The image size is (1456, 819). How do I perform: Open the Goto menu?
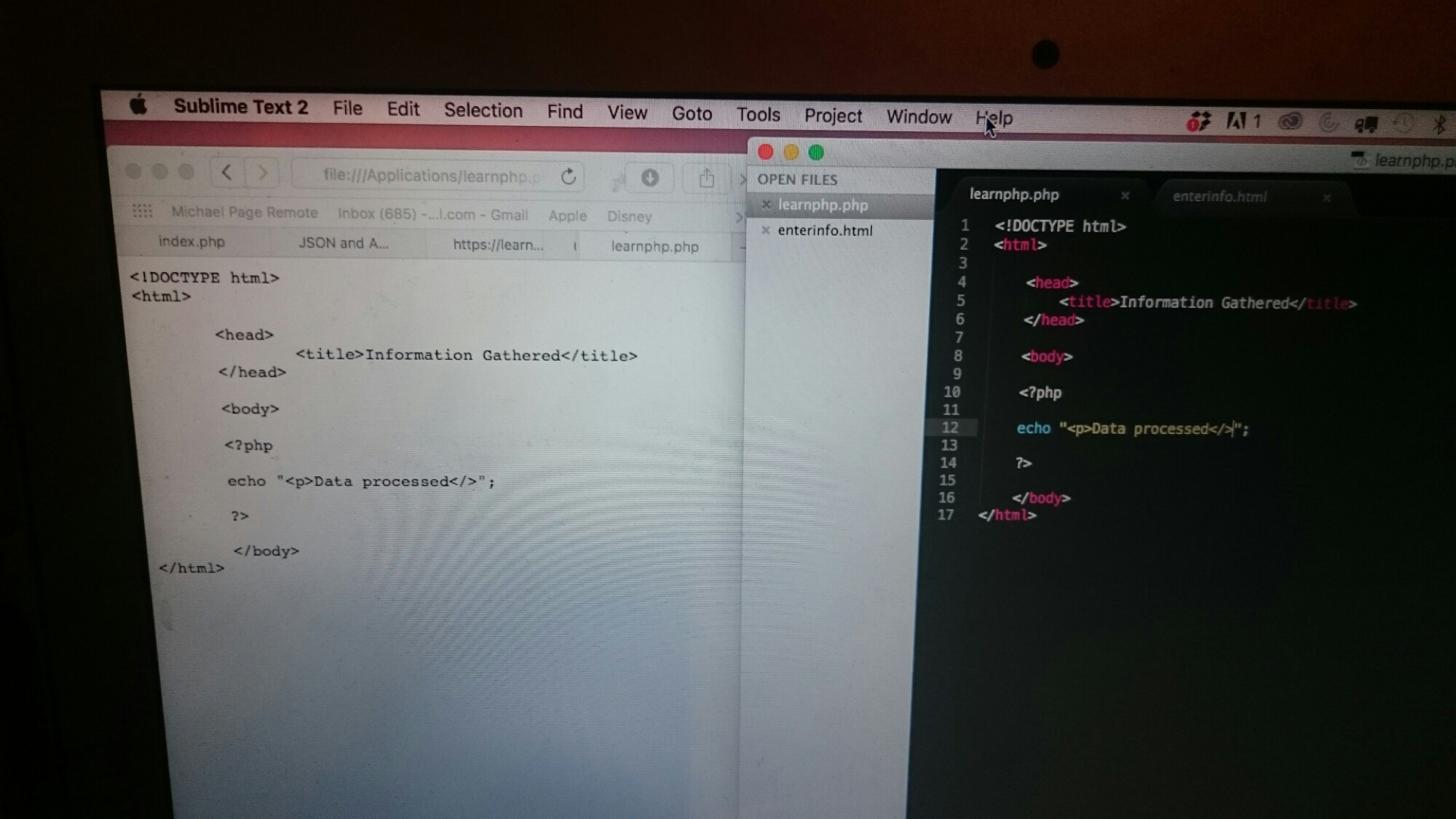[x=692, y=114]
